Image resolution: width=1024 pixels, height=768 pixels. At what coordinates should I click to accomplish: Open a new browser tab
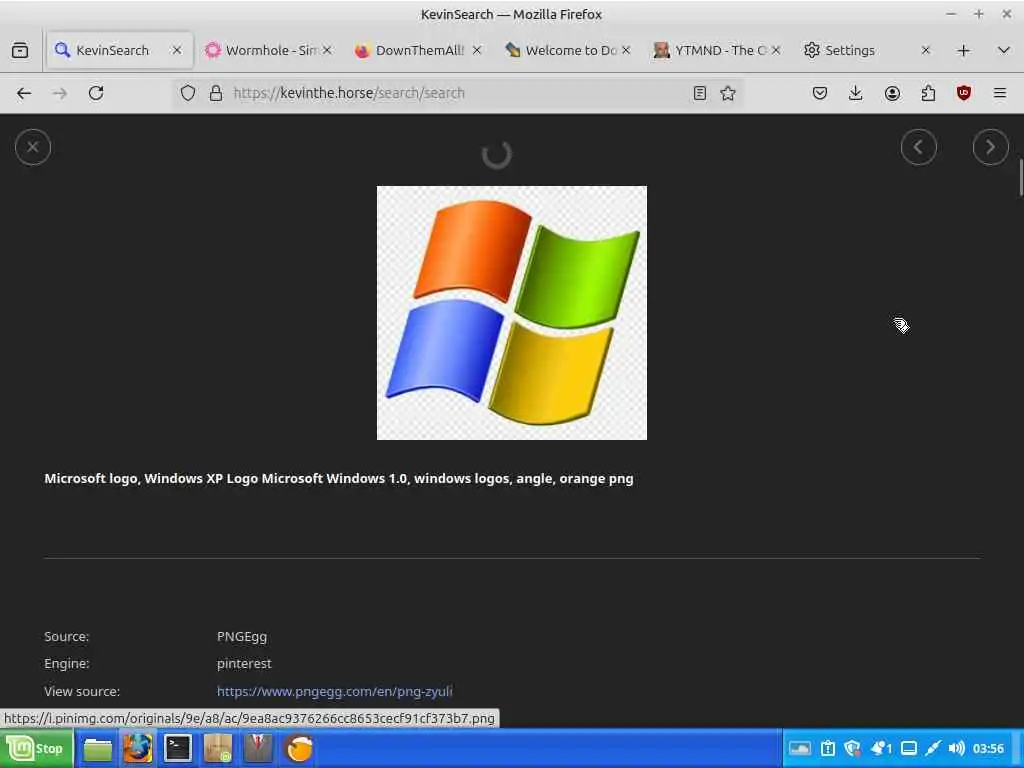click(963, 50)
